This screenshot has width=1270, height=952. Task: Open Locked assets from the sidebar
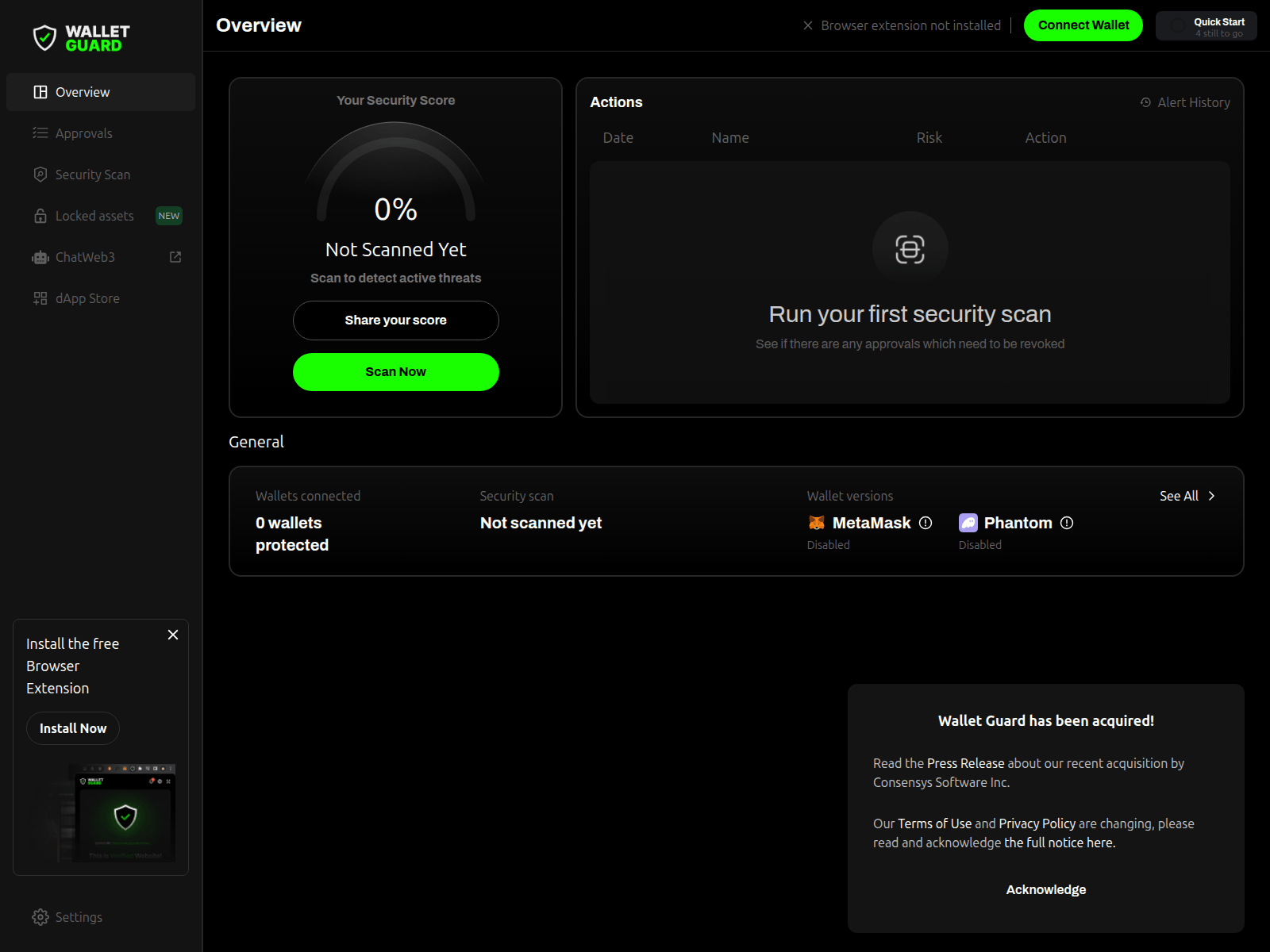coord(94,215)
